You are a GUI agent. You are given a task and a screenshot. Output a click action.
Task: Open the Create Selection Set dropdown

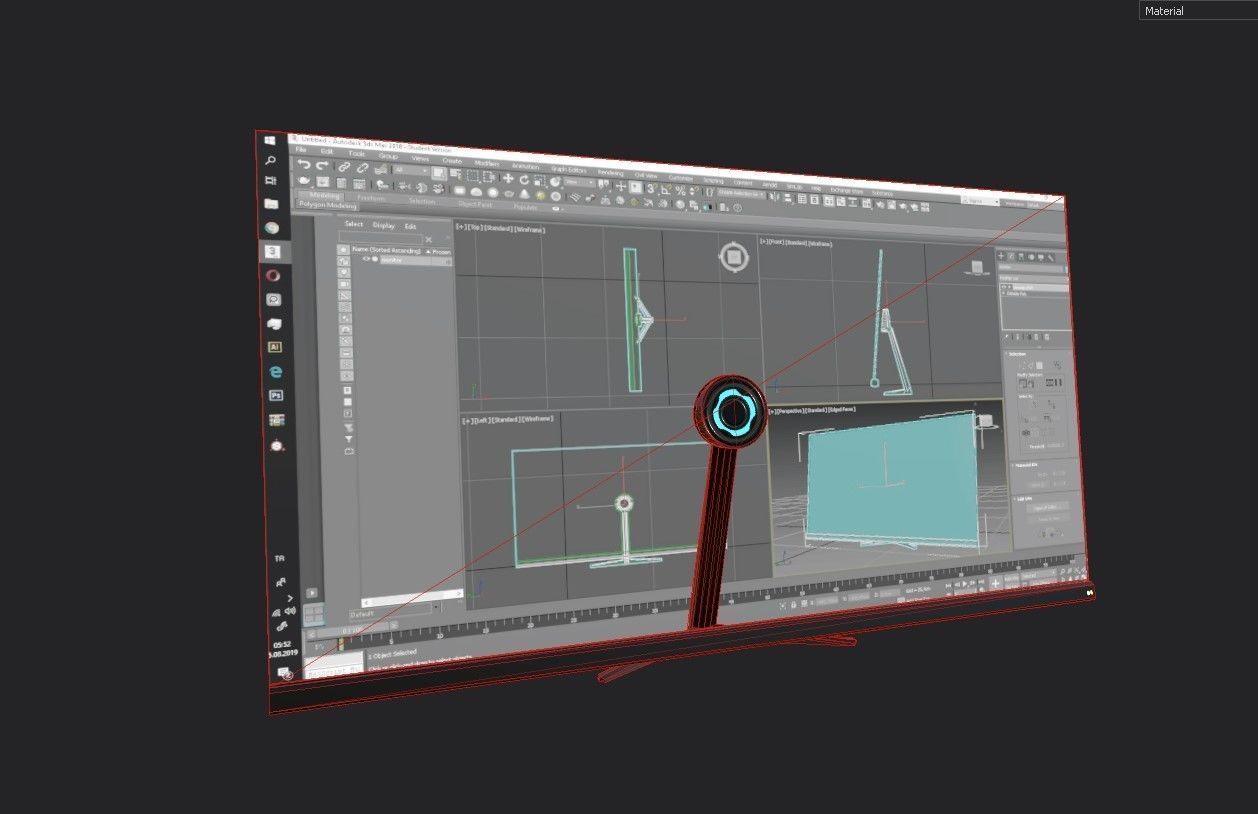pyautogui.click(x=740, y=194)
